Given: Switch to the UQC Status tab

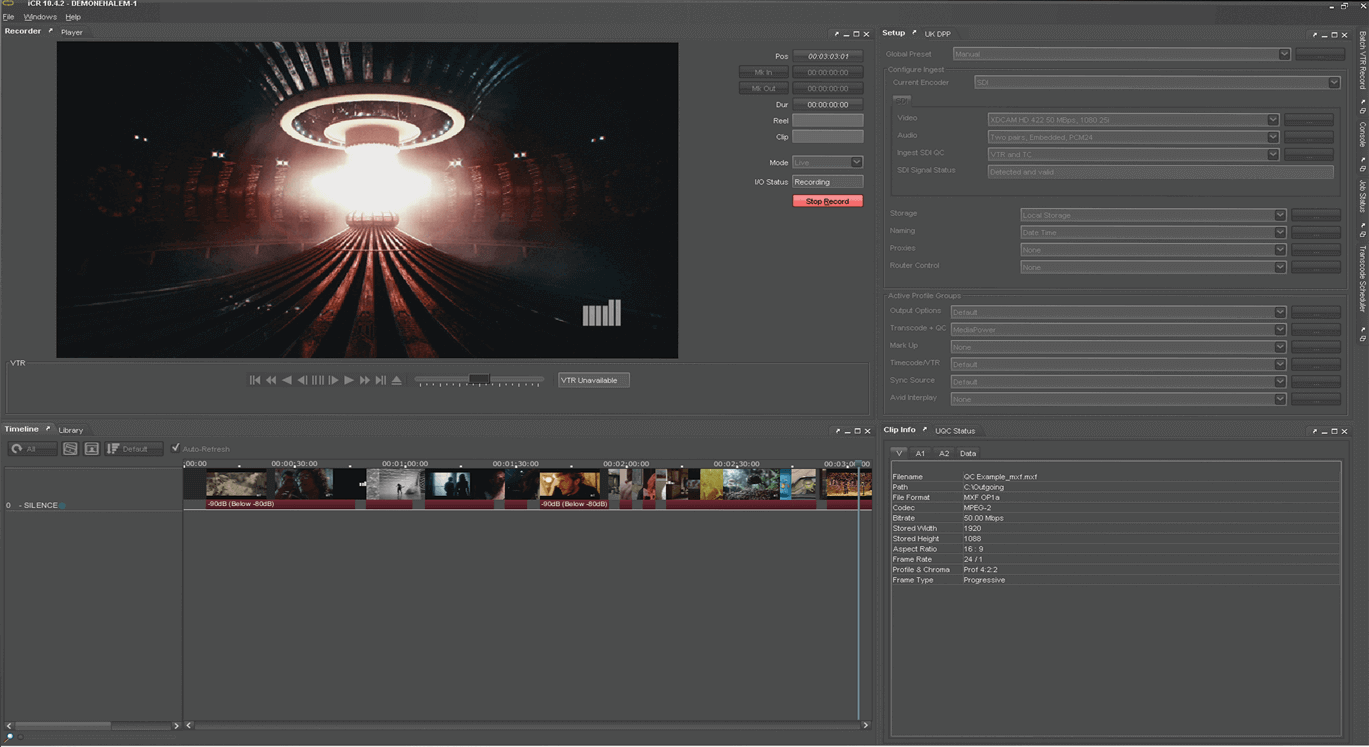Looking at the screenshot, I should (955, 431).
